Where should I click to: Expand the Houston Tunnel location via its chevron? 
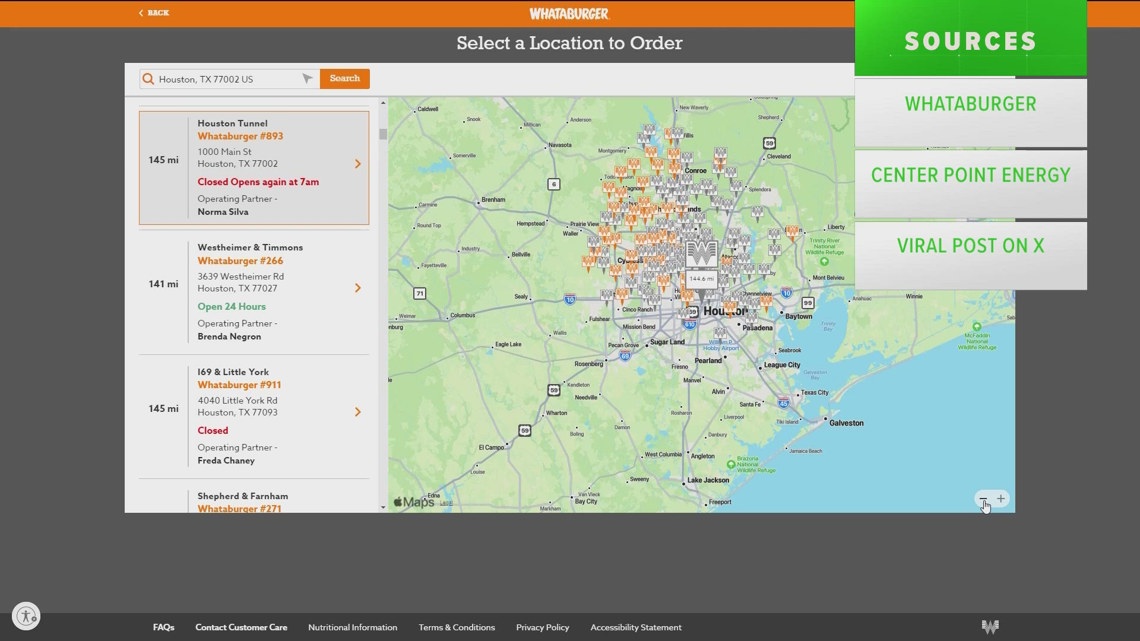pyautogui.click(x=358, y=163)
